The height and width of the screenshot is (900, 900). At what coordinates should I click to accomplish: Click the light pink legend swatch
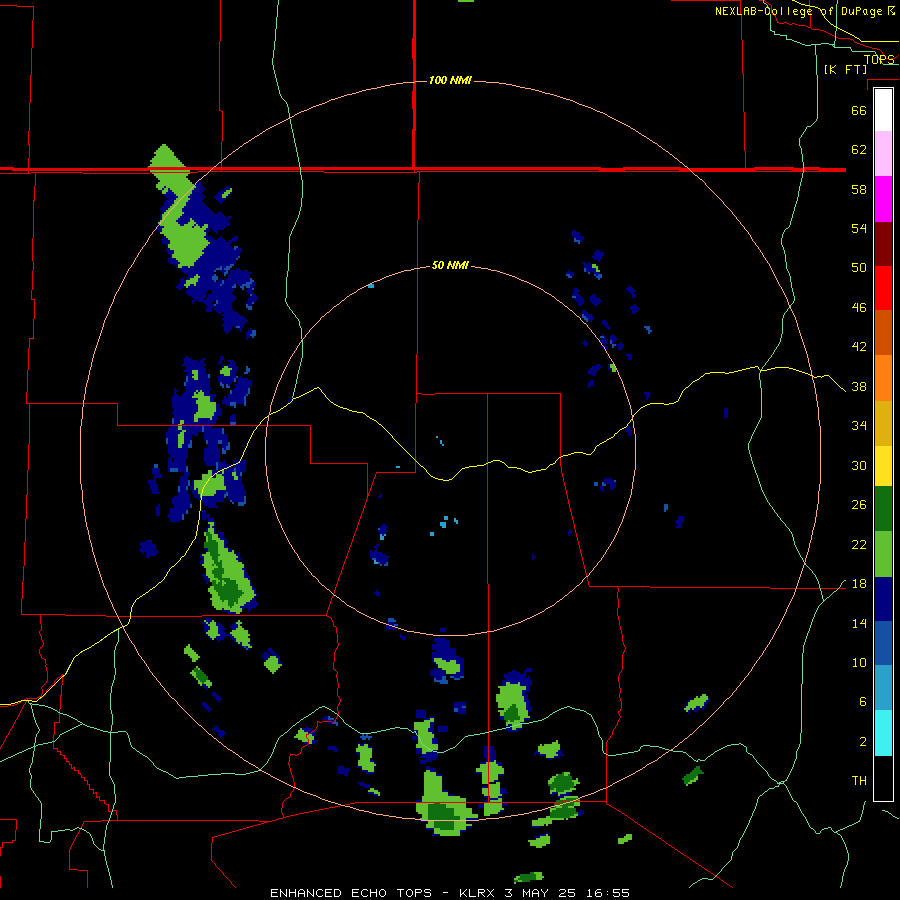coord(883,154)
